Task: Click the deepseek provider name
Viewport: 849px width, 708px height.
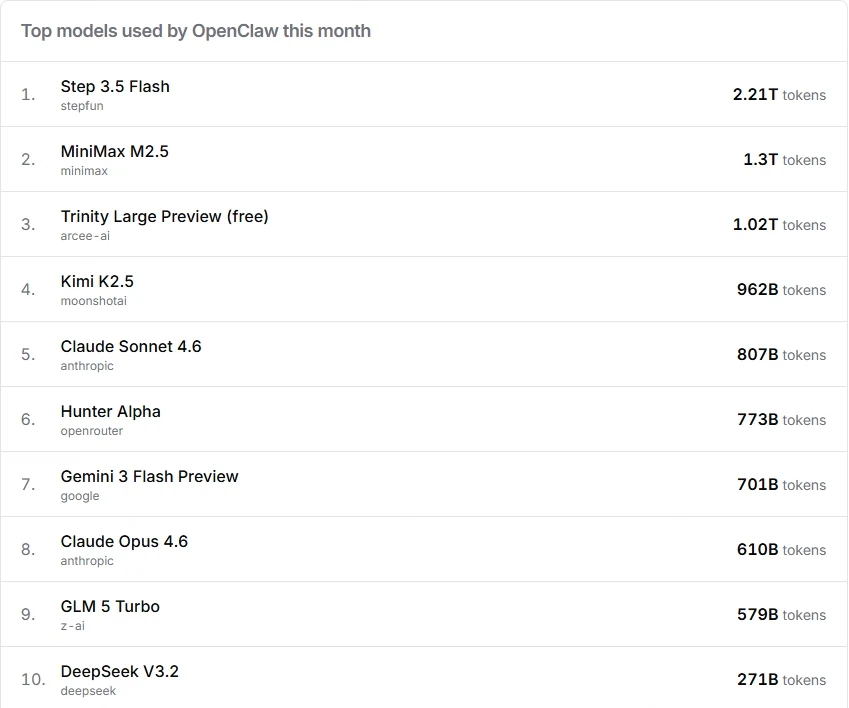Action: [x=88, y=691]
